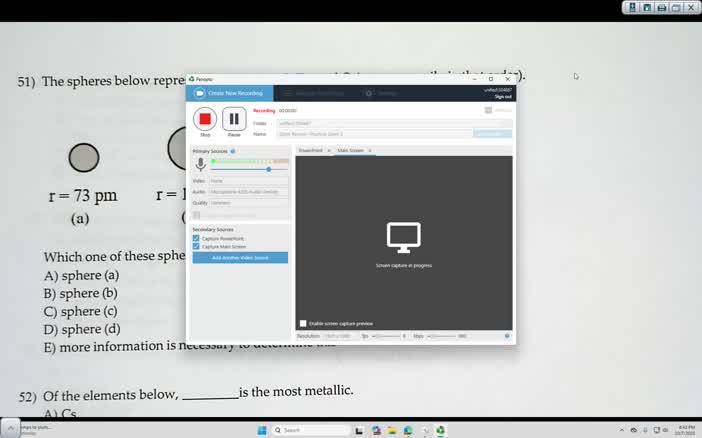The width and height of the screenshot is (702, 438).
Task: Click the save icon in top-right viewer toolbar
Action: coord(647,7)
